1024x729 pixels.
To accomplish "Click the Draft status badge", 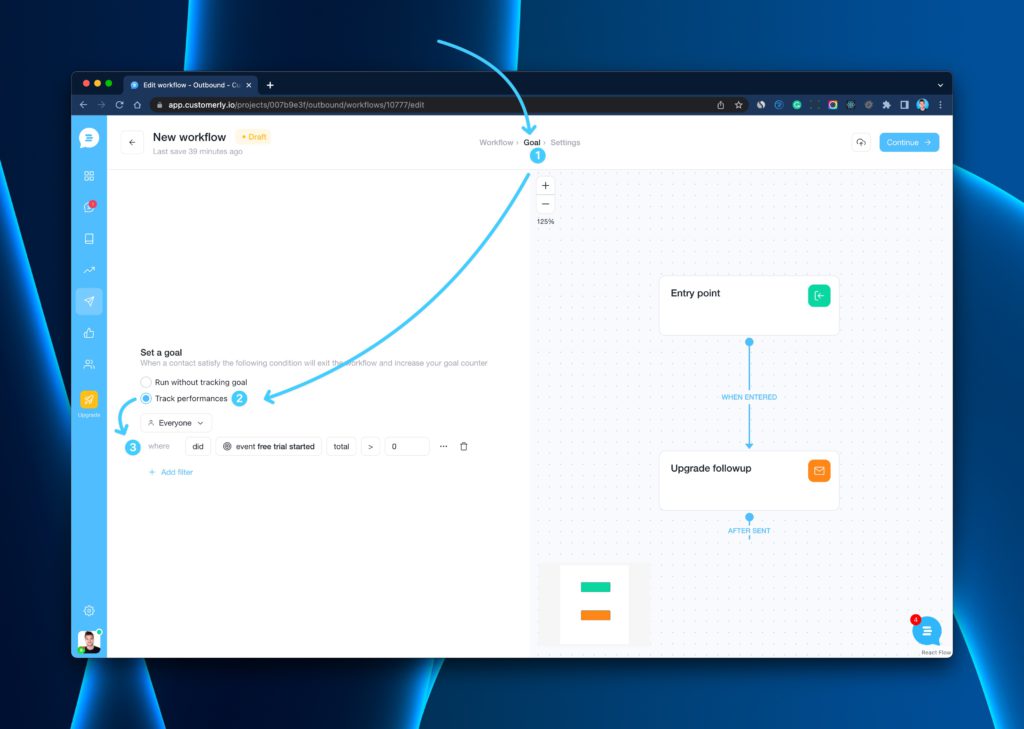I will (253, 137).
